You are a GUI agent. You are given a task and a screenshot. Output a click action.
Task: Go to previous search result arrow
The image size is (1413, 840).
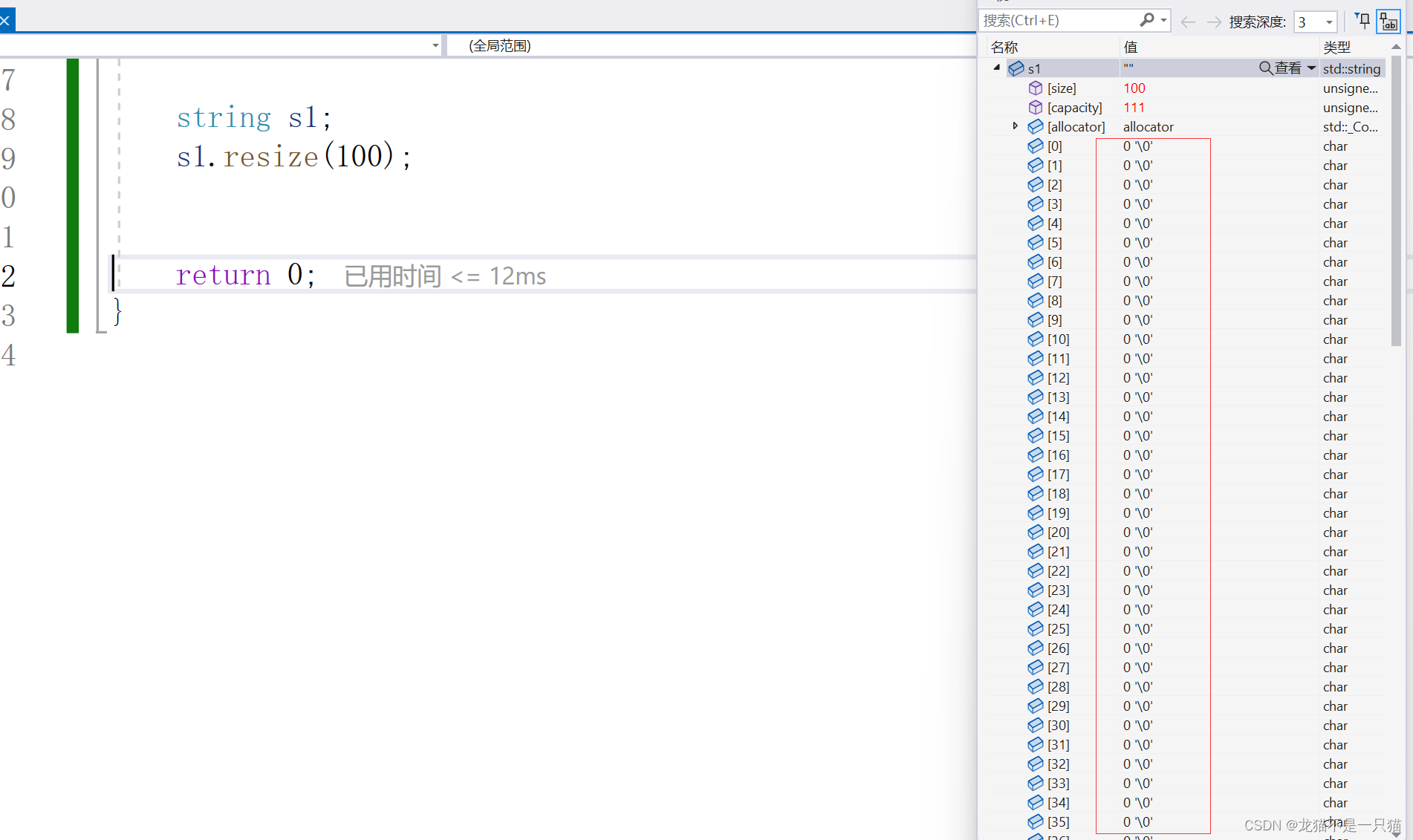1188,22
